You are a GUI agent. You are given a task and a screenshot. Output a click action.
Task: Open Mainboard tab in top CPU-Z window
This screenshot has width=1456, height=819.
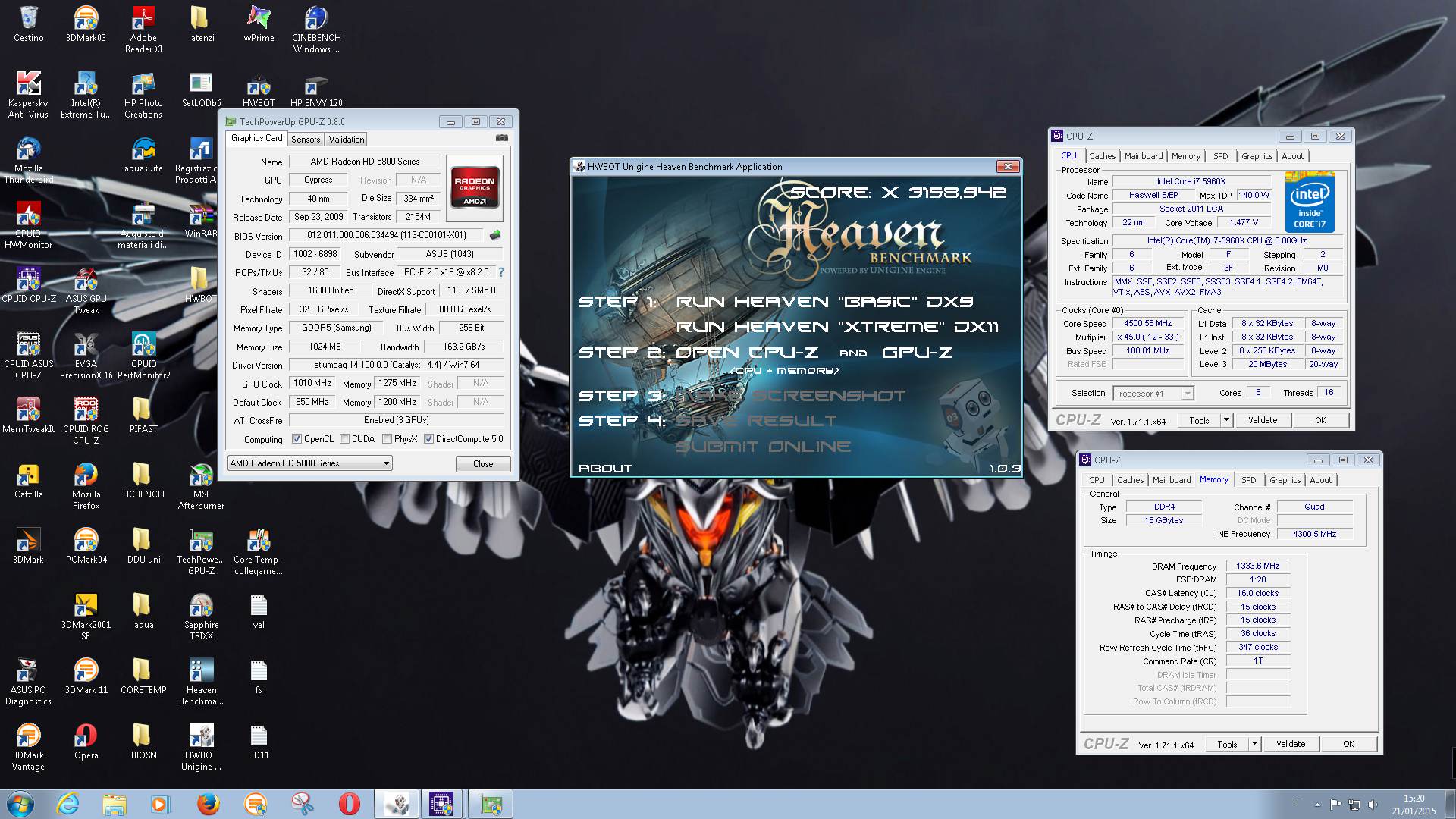(x=1144, y=156)
